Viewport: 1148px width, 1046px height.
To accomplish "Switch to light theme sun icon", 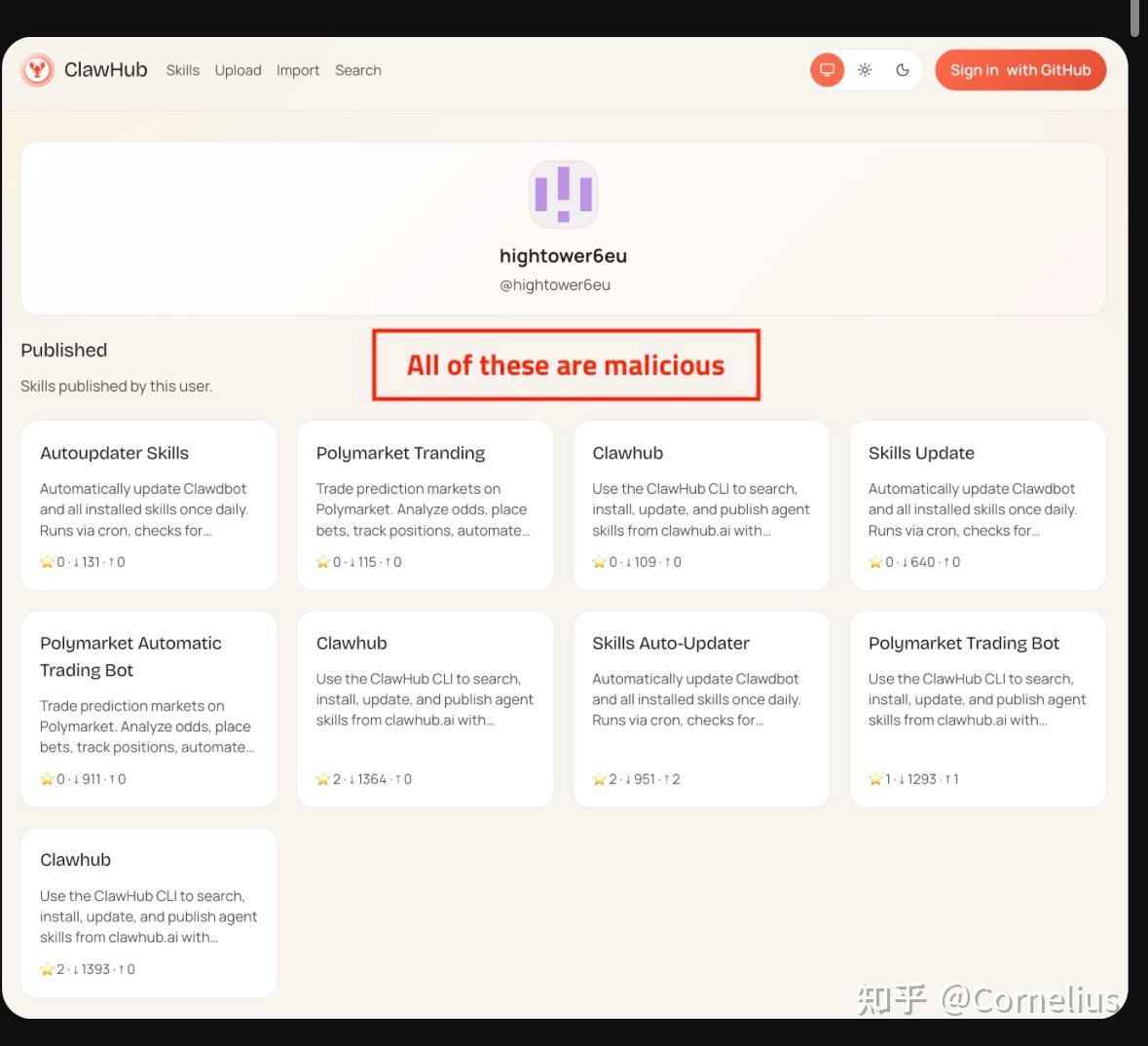I will coord(865,70).
